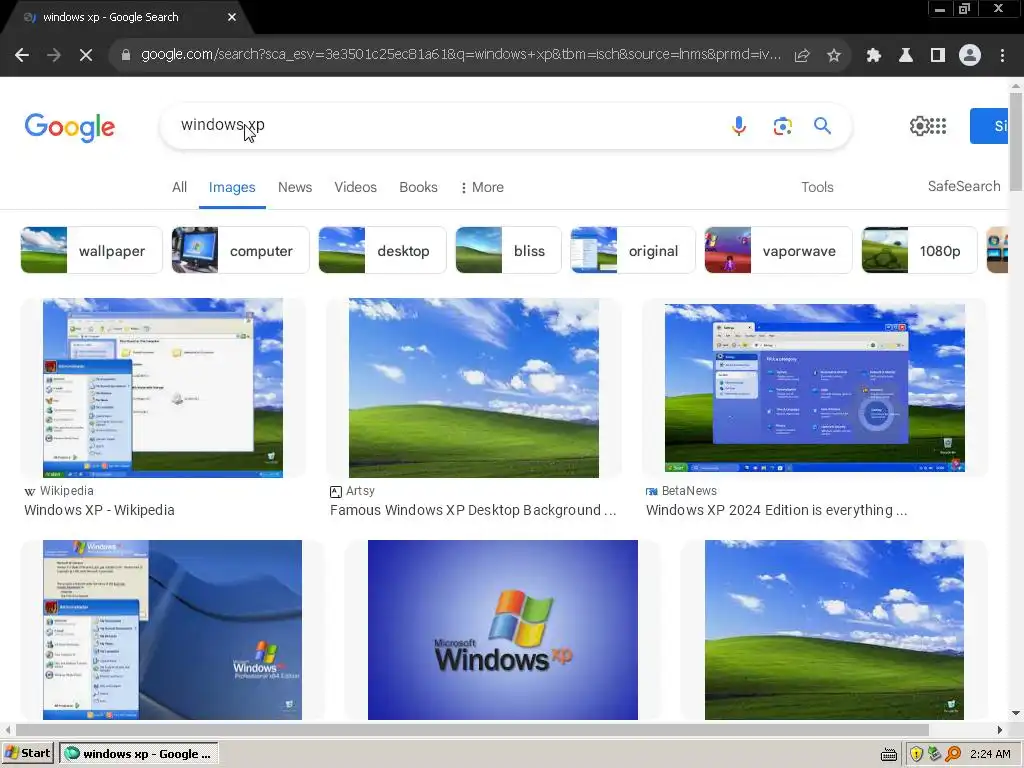Filter by the computer chip

pos(240,250)
